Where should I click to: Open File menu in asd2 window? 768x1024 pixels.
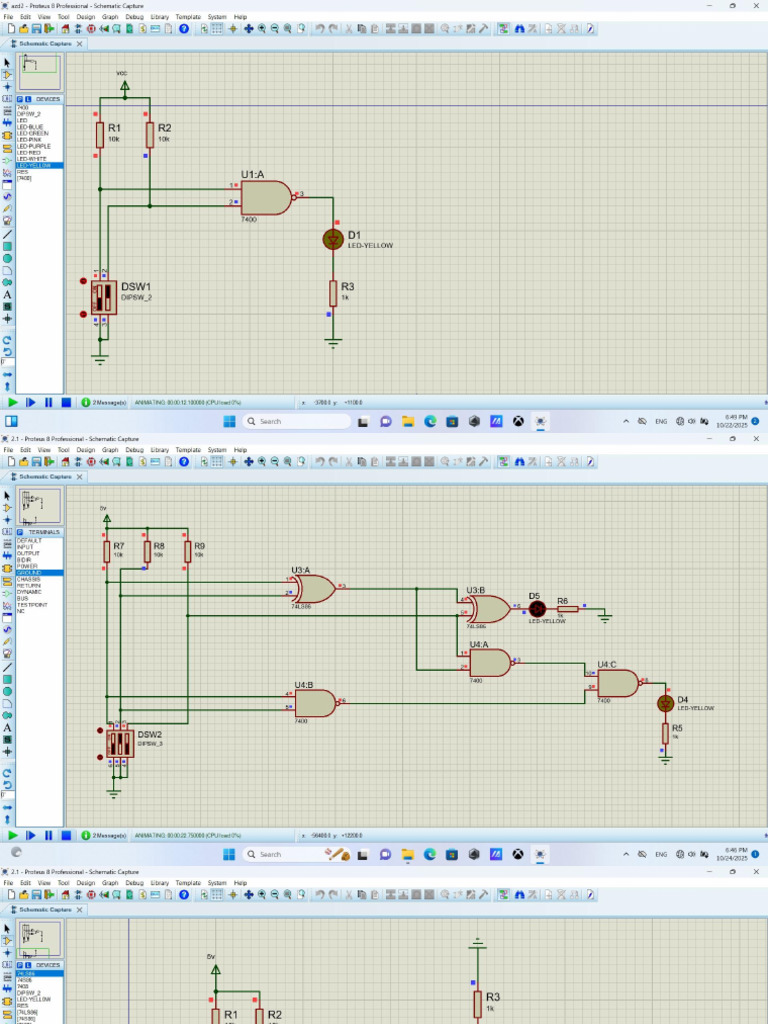pyautogui.click(x=8, y=17)
